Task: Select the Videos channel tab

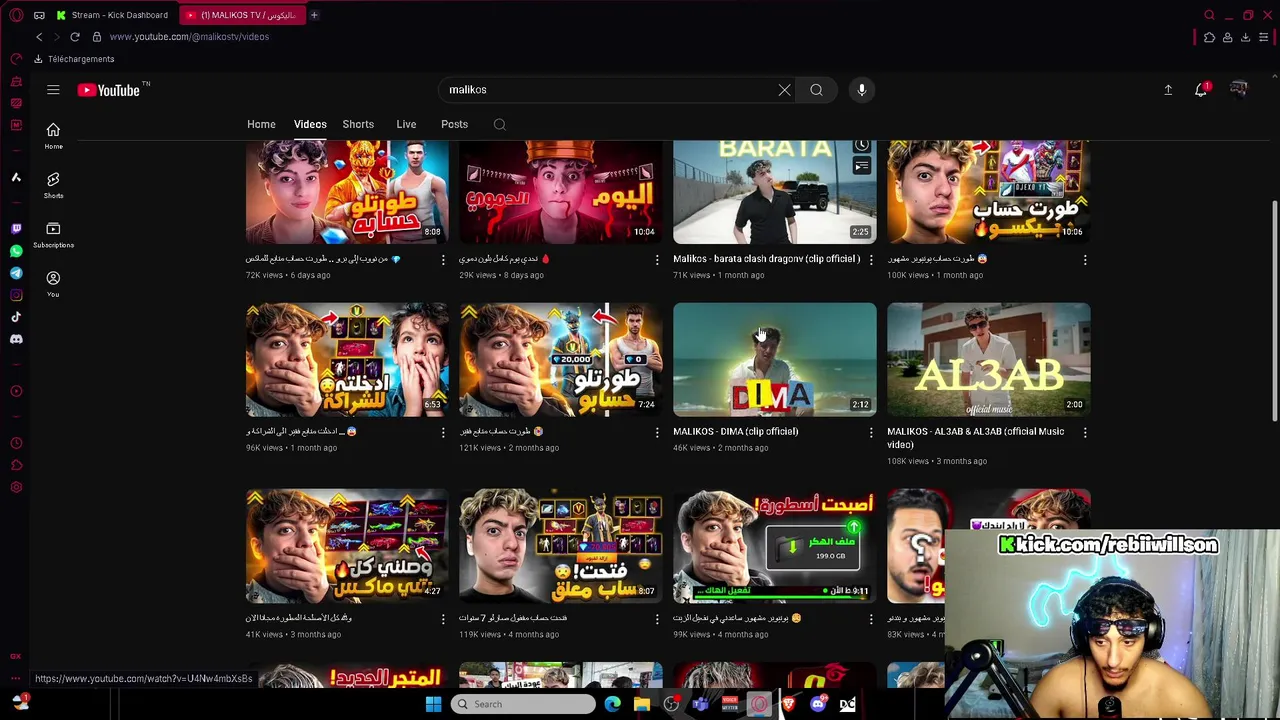Action: tap(310, 125)
